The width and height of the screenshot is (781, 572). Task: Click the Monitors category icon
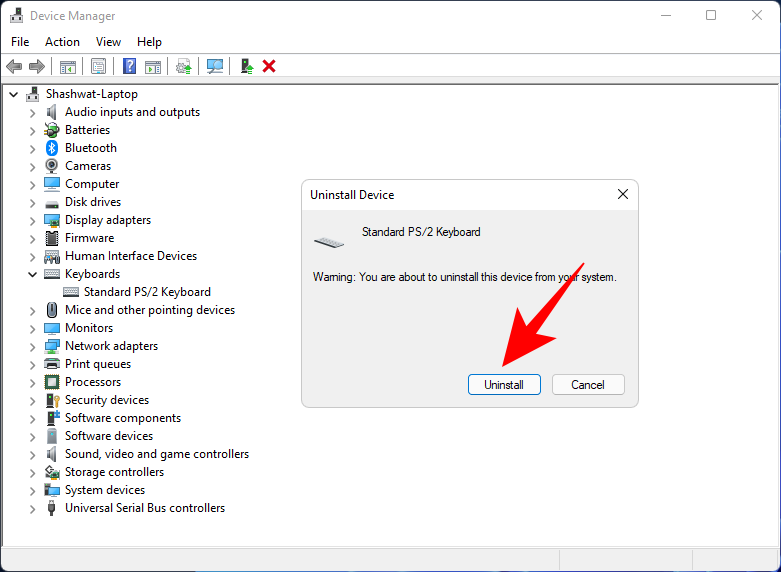(52, 328)
